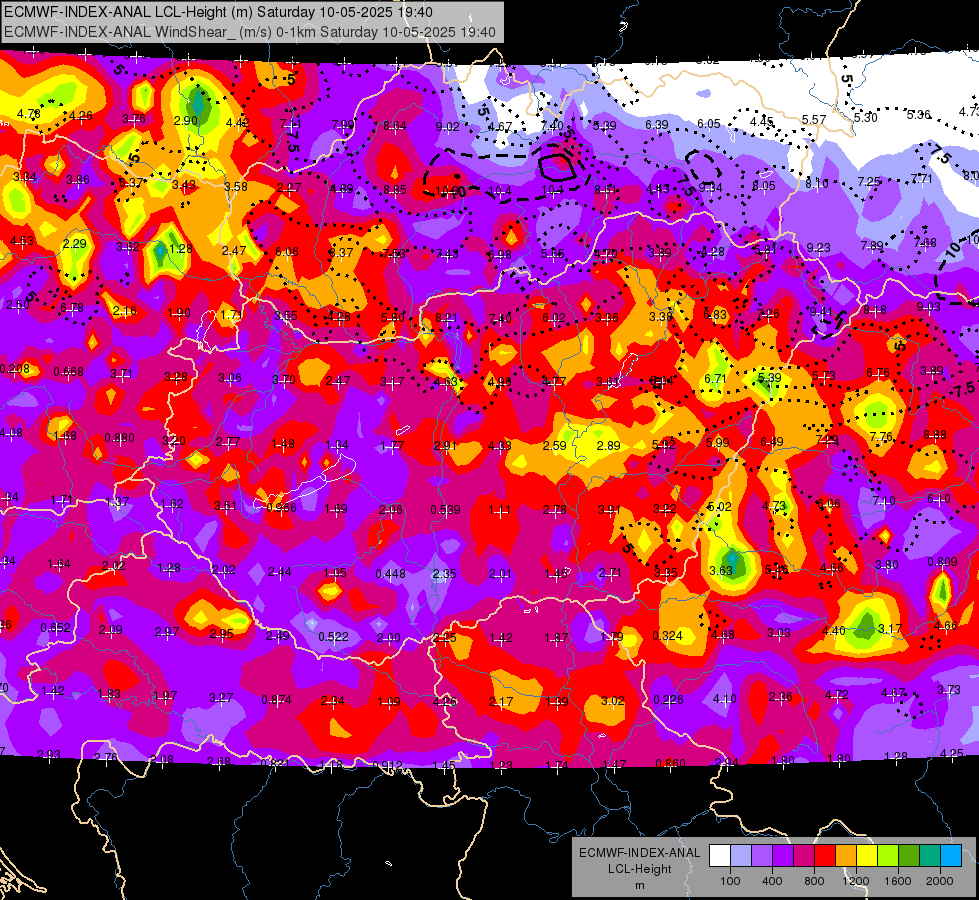979x900 pixels.
Task: Click the legend tick label 1200
Action: 856,881
